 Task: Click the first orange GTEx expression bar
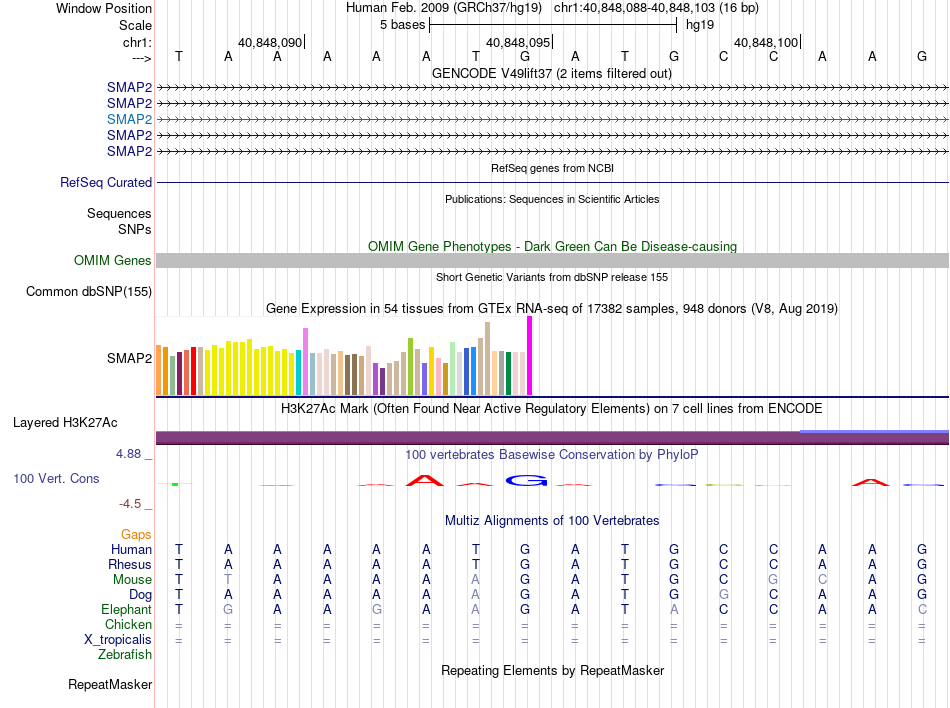tap(159, 370)
